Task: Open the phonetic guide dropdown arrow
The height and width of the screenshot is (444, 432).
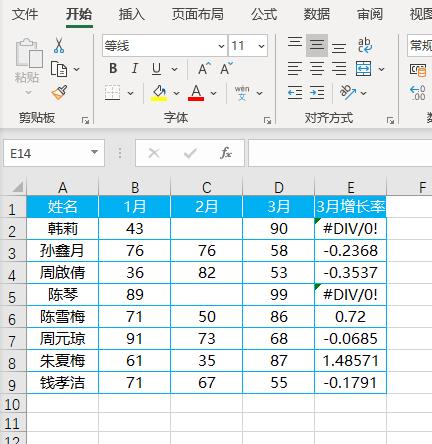Action: [x=259, y=93]
